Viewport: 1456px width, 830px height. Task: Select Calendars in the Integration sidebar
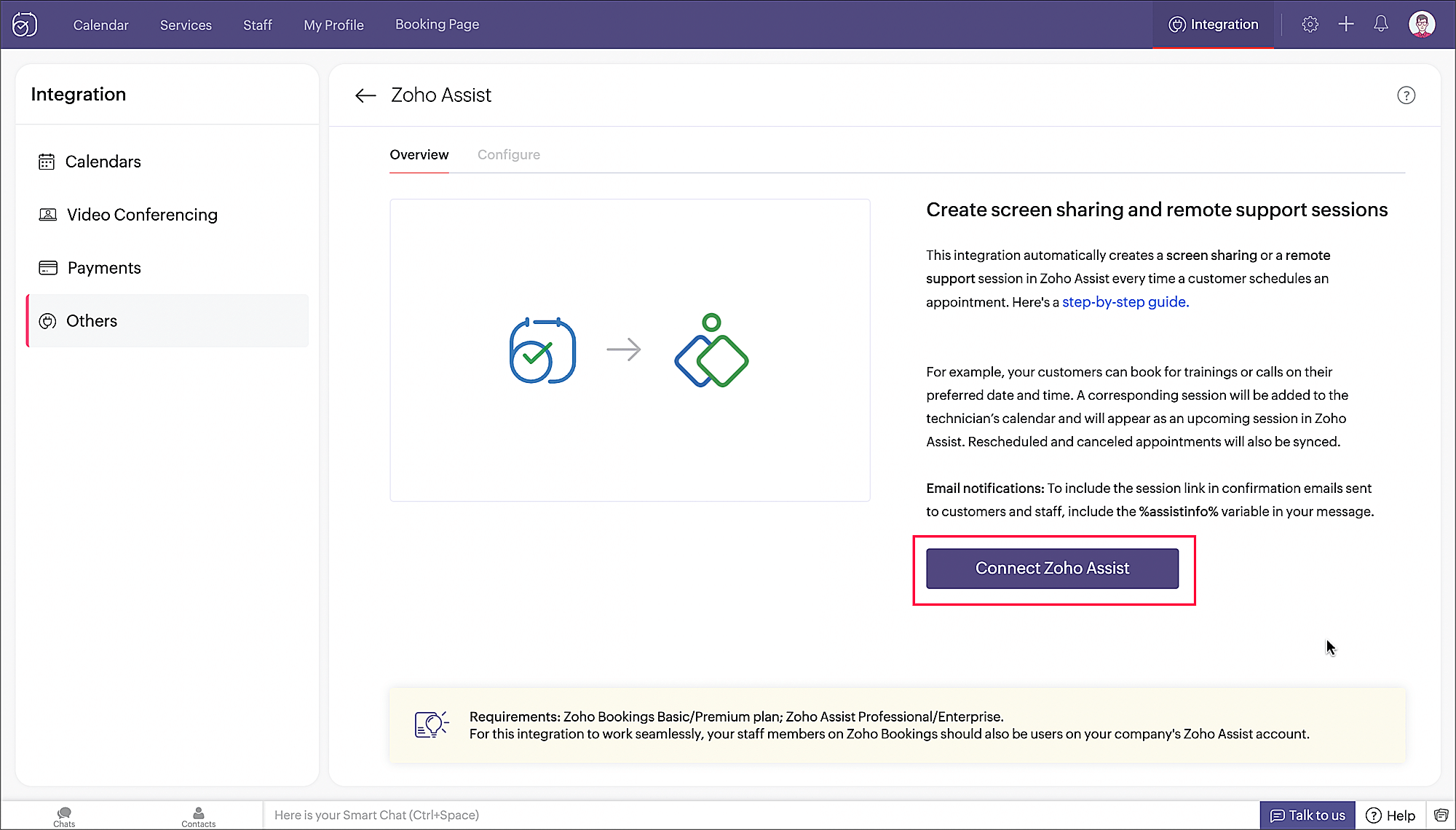(x=167, y=162)
